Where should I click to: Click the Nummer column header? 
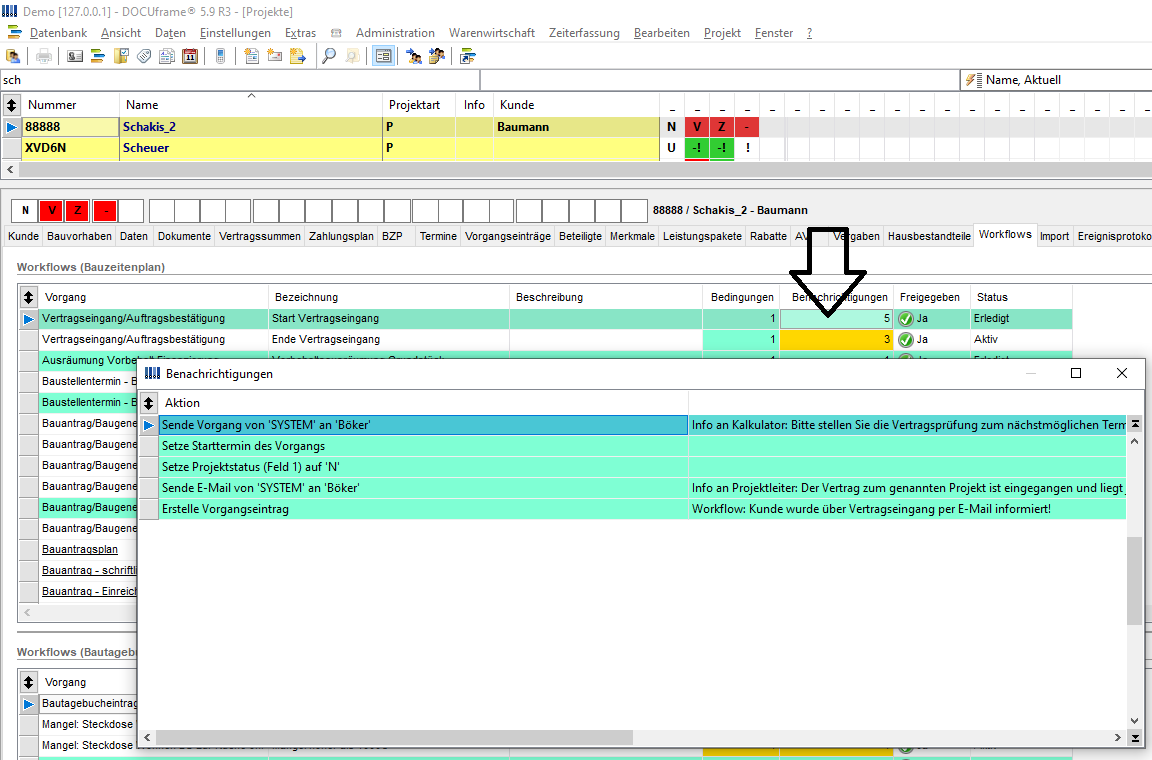coord(71,105)
